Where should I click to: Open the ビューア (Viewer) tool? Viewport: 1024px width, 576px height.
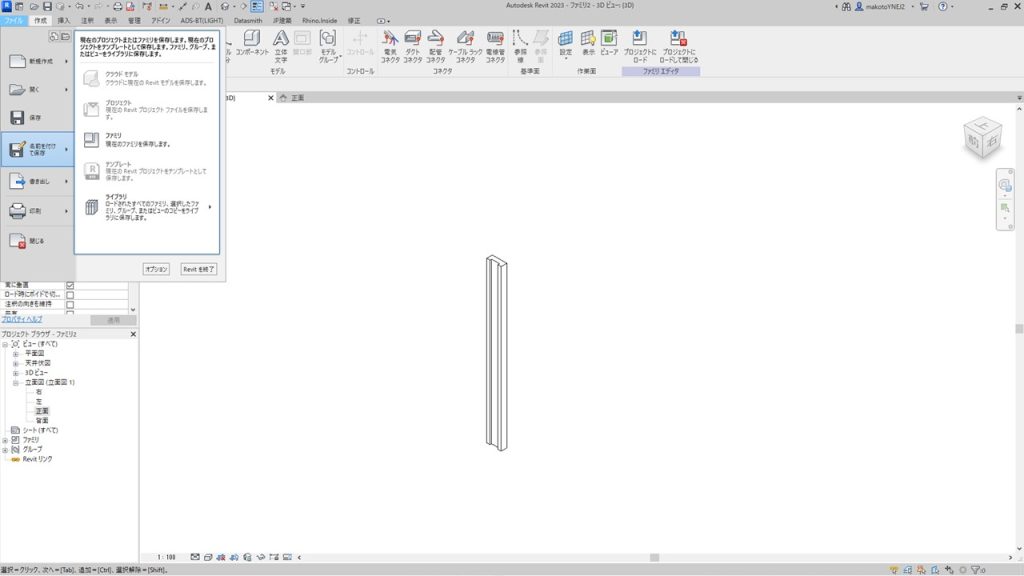[x=609, y=42]
